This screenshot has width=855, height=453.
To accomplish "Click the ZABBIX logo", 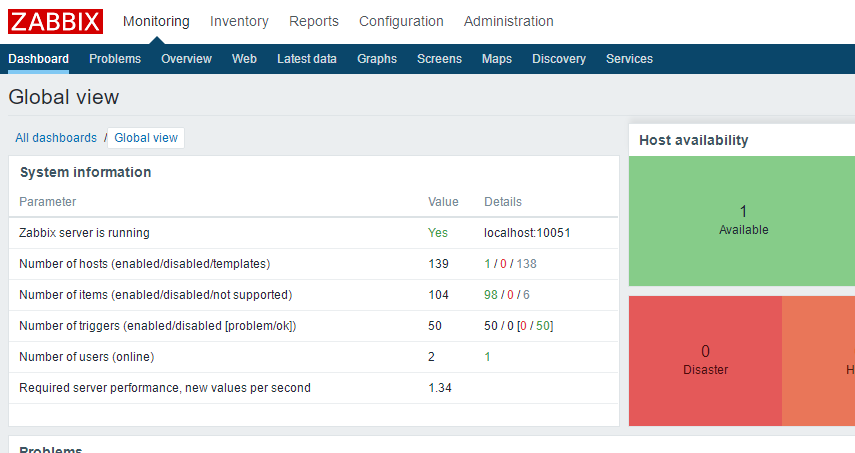I will tap(55, 22).
